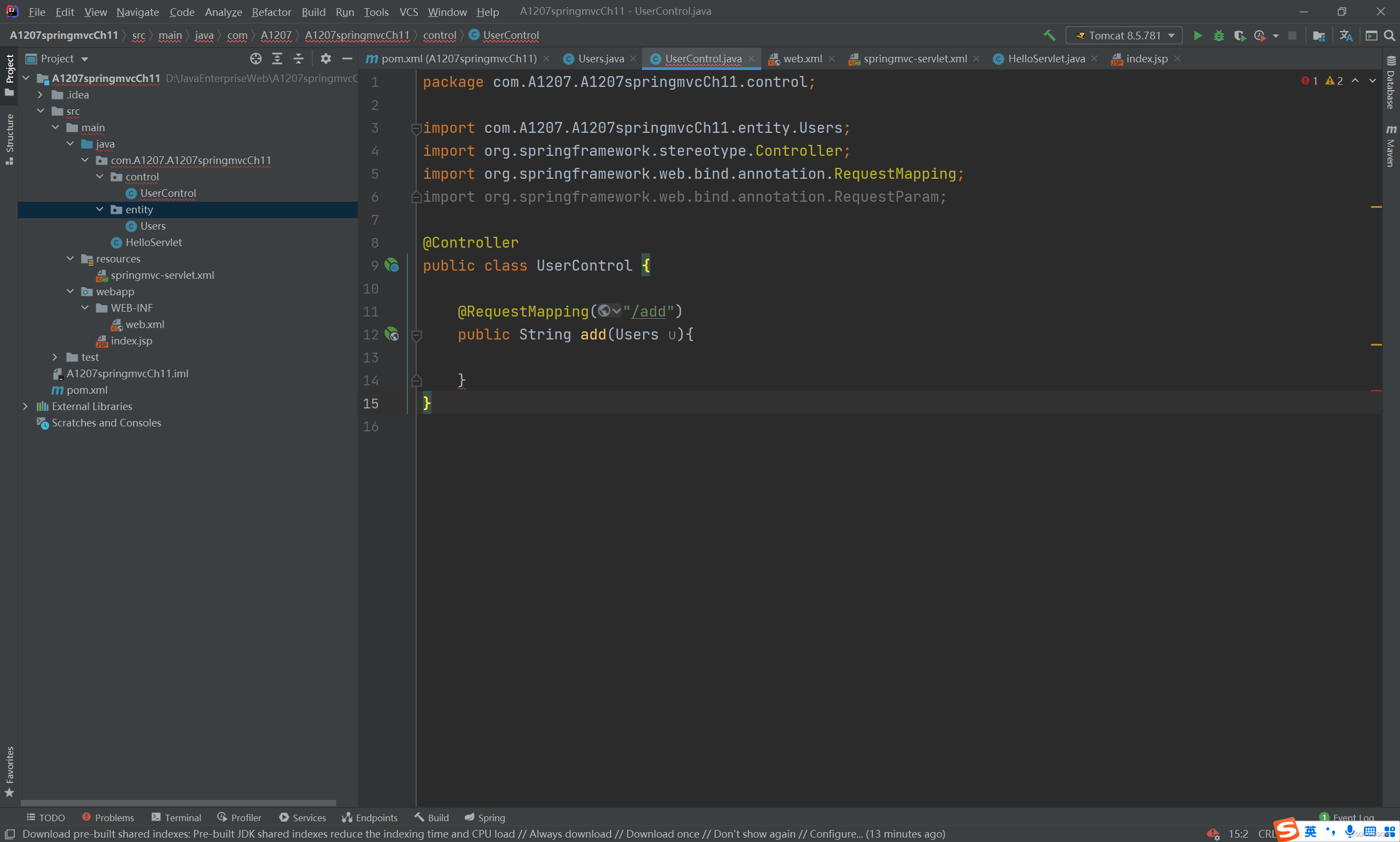The width and height of the screenshot is (1400, 842).
Task: Run with Coverage icon
Action: 1239,36
